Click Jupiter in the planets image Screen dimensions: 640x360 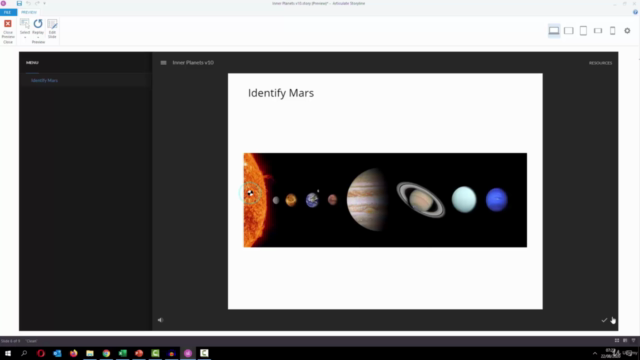click(367, 200)
